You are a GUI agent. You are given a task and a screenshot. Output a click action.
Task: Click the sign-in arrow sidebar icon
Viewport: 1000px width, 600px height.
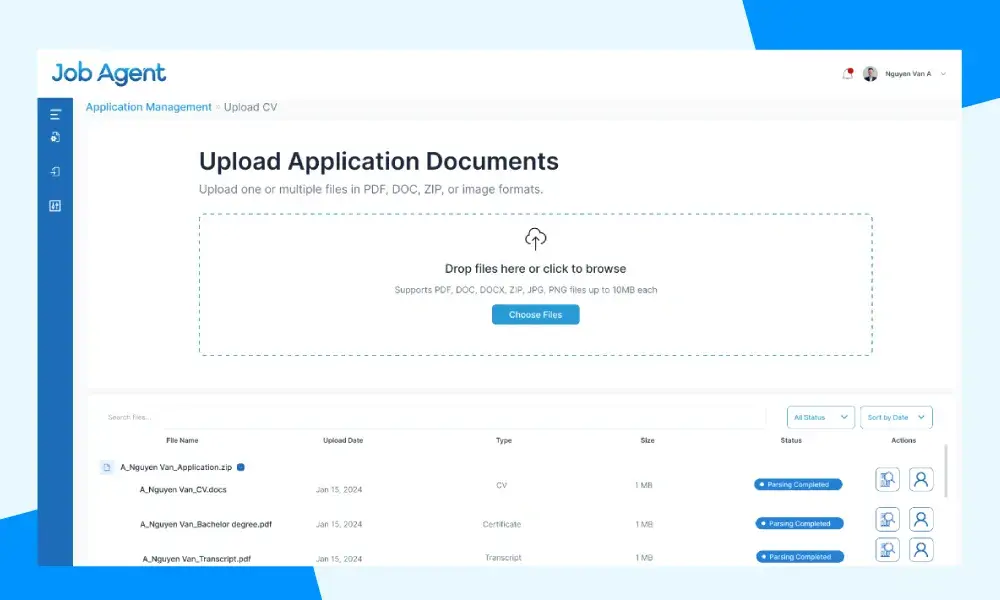pyautogui.click(x=55, y=172)
